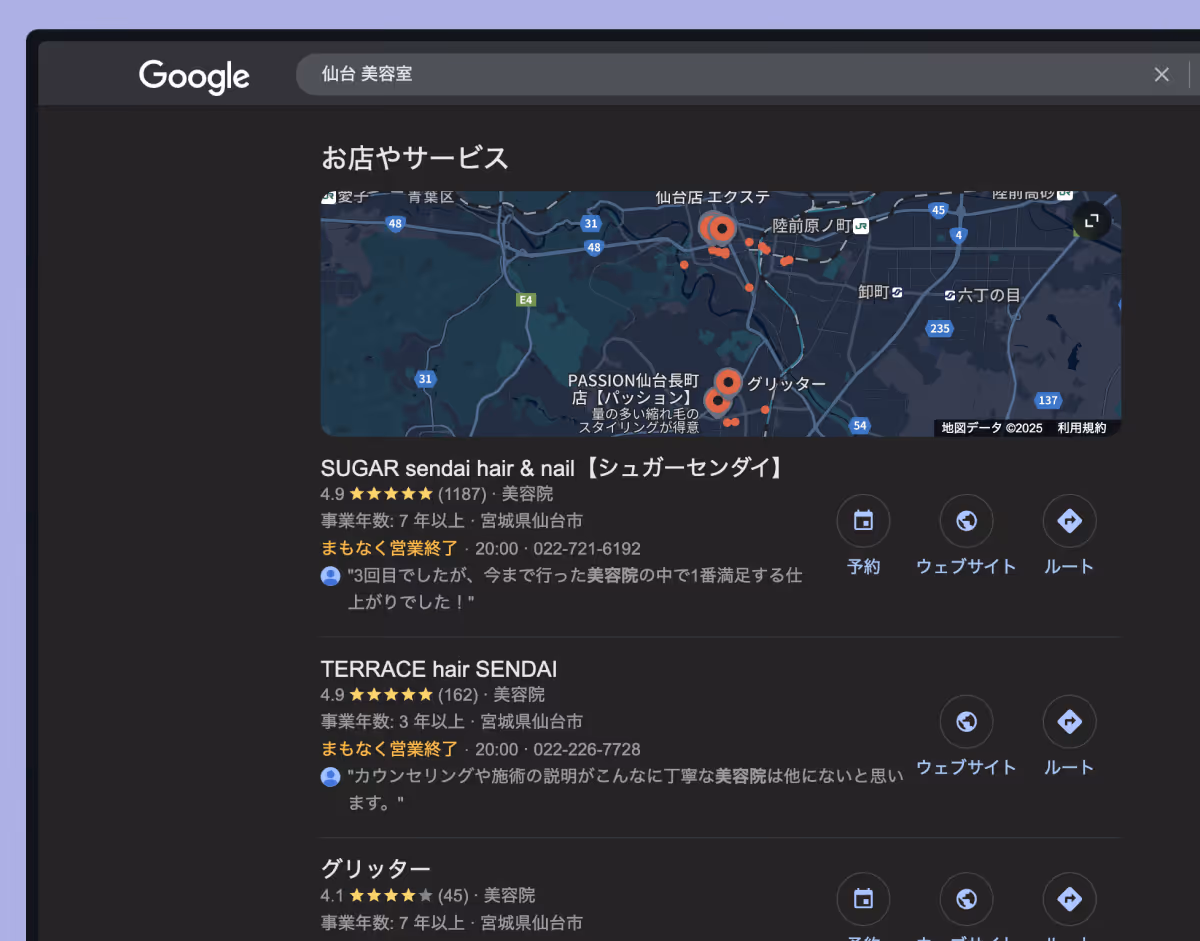
Task: Click the 予約 calendar icon for グリッター
Action: (x=863, y=899)
